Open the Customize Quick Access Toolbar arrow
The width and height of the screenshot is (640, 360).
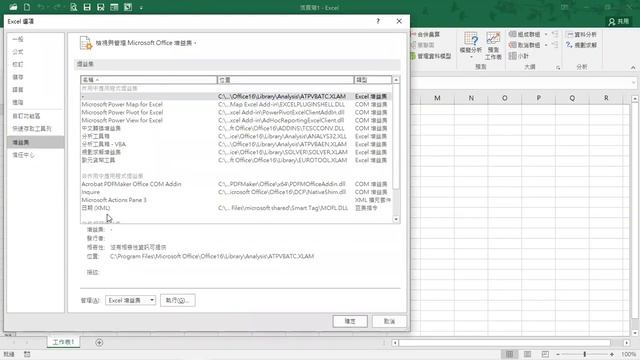(x=141, y=8)
